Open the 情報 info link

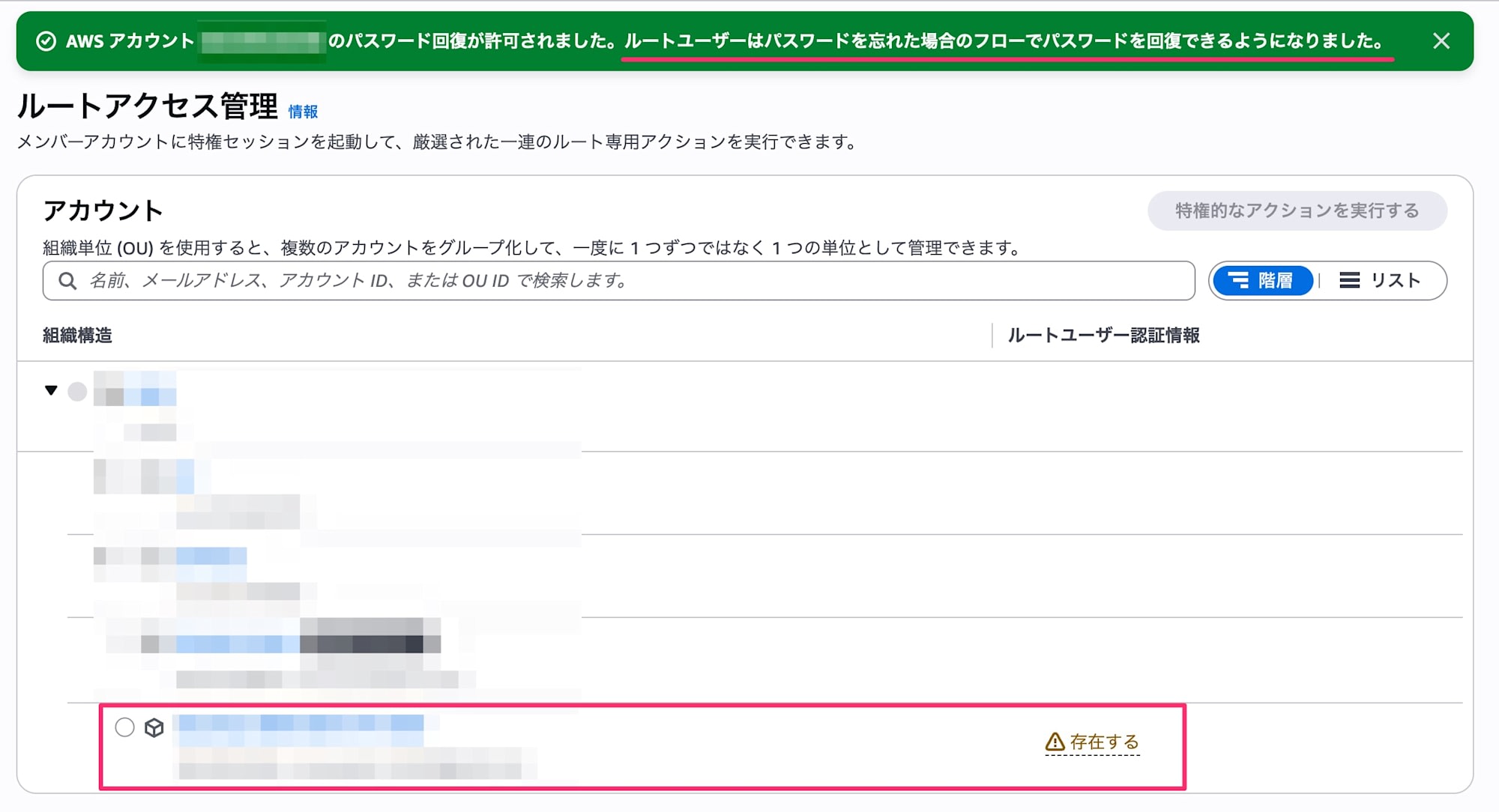[x=303, y=112]
